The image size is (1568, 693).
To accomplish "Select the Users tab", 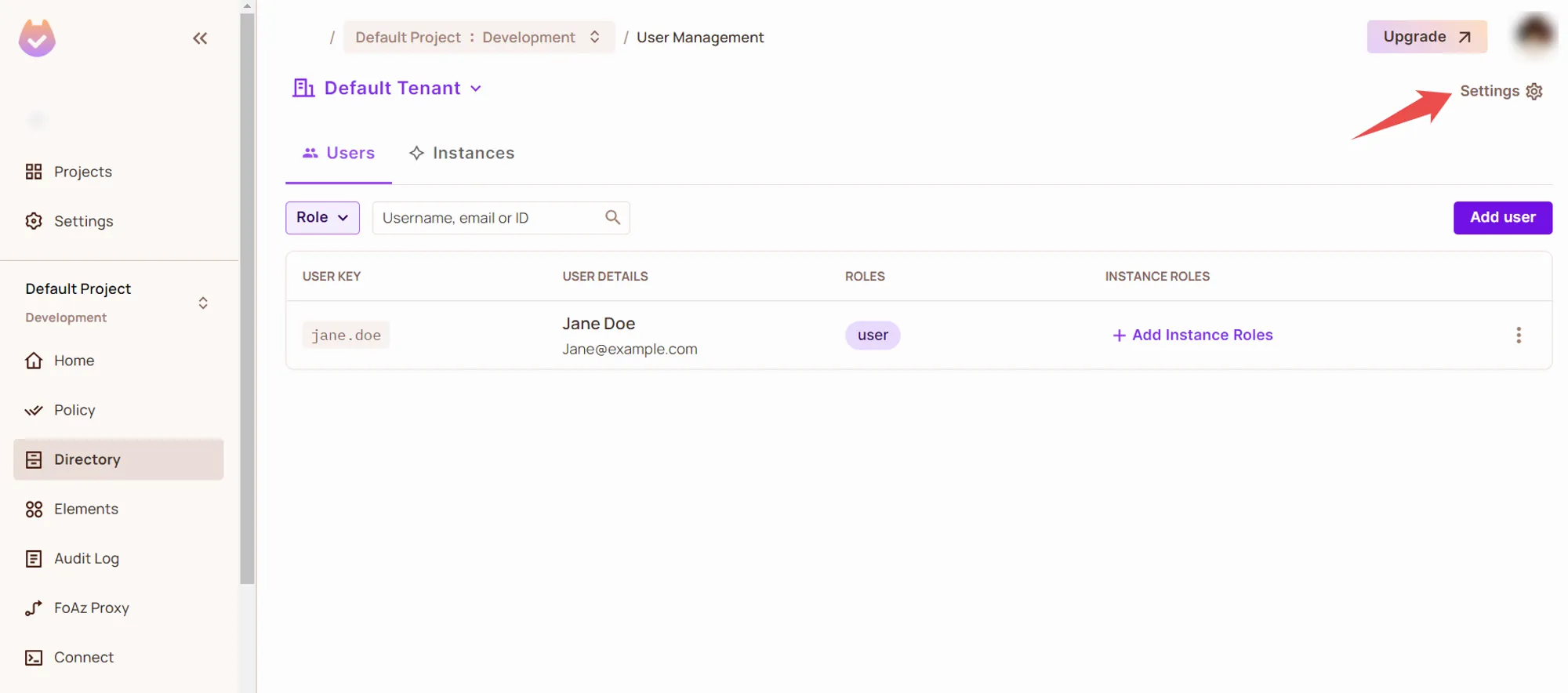I will pyautogui.click(x=339, y=153).
